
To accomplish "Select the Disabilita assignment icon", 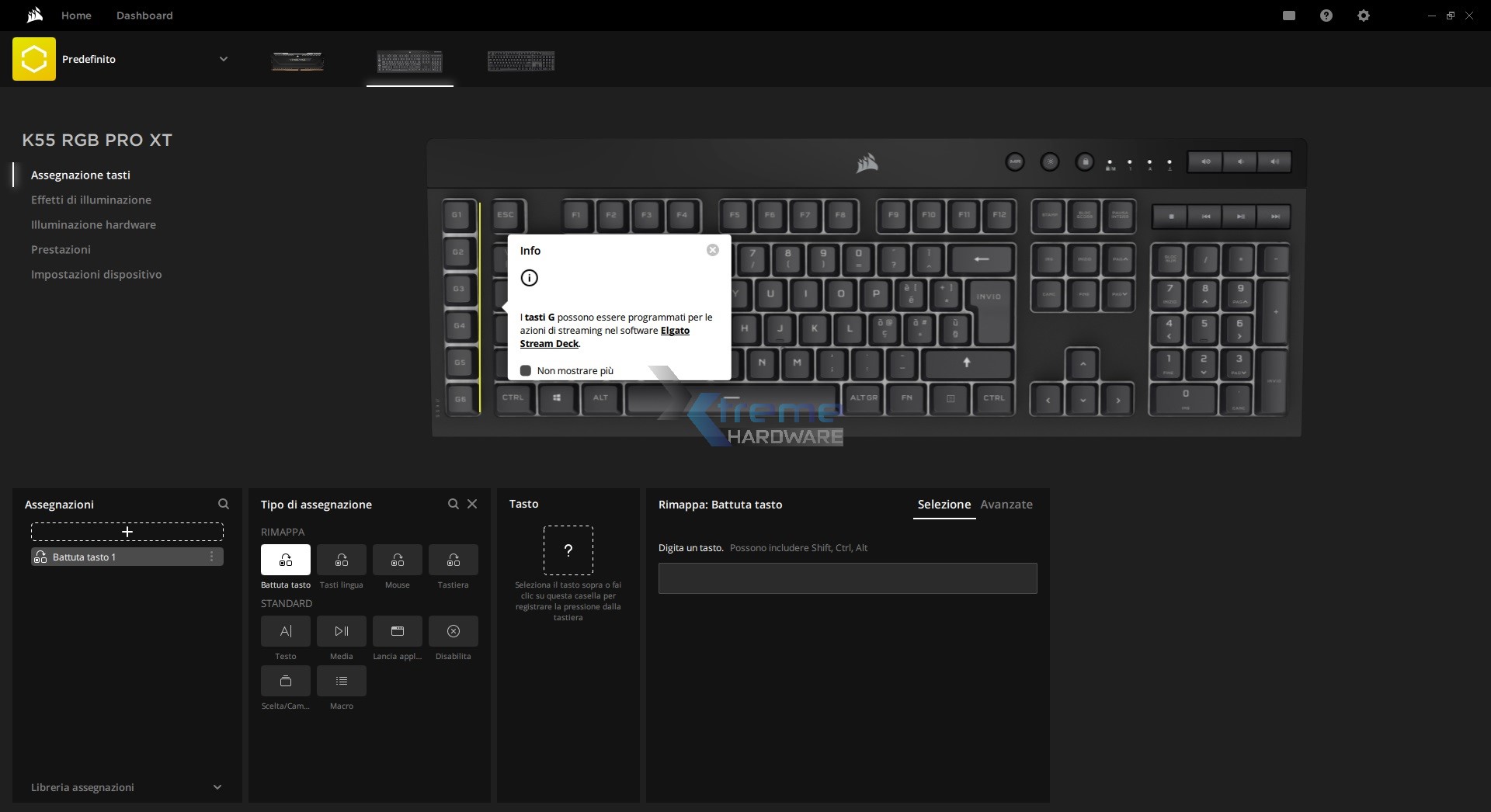I will 453,631.
